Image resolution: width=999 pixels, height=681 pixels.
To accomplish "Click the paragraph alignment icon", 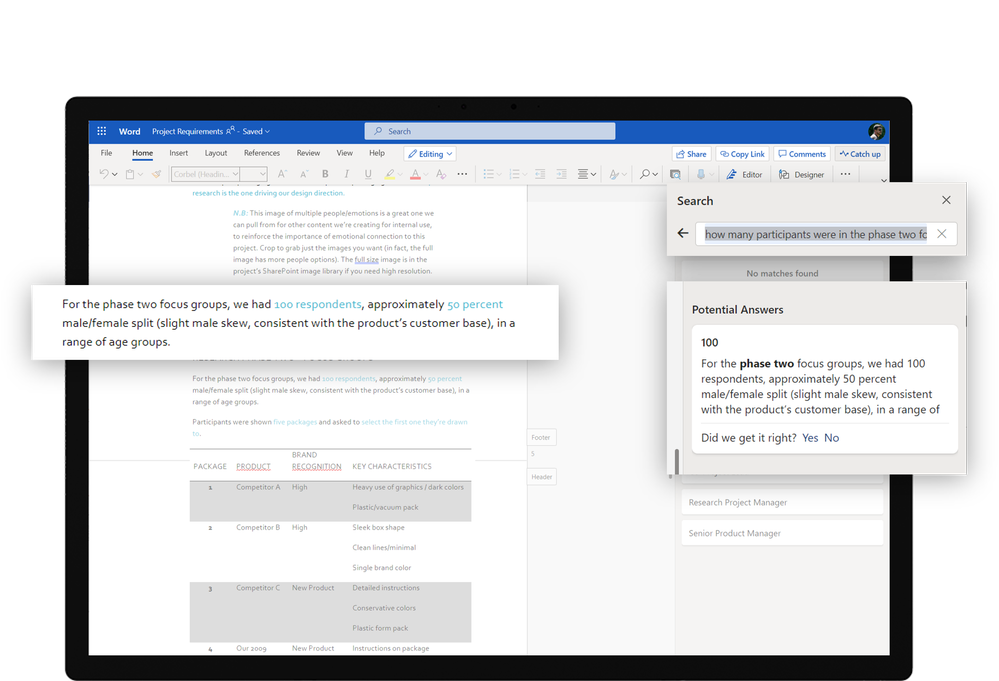I will [583, 174].
